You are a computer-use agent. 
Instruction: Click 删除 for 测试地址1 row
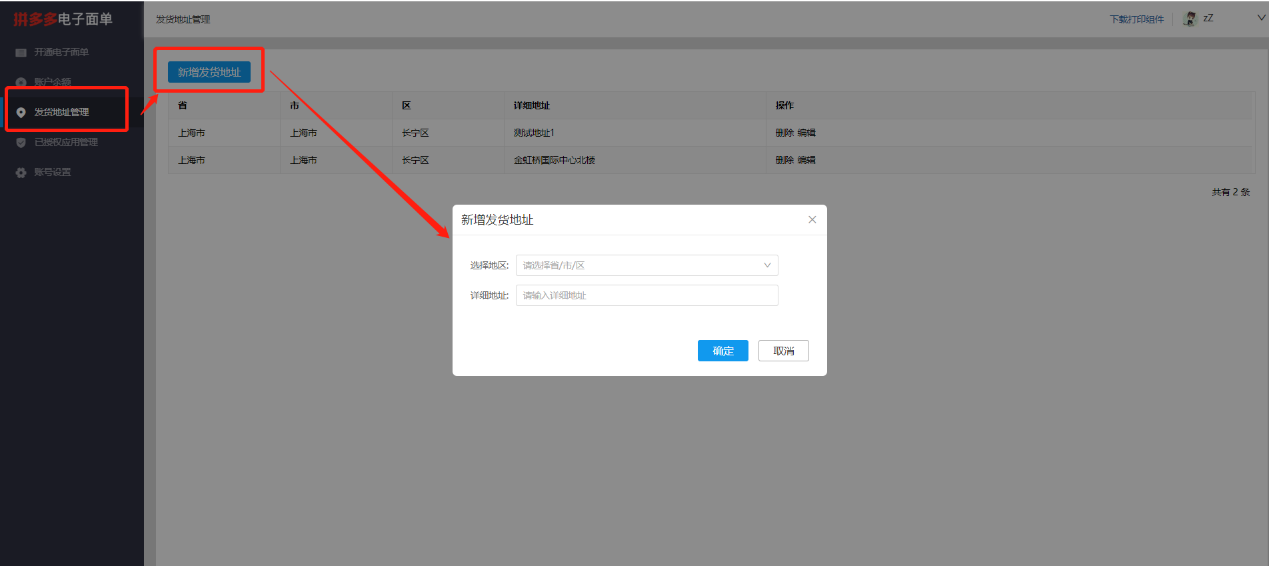[784, 132]
